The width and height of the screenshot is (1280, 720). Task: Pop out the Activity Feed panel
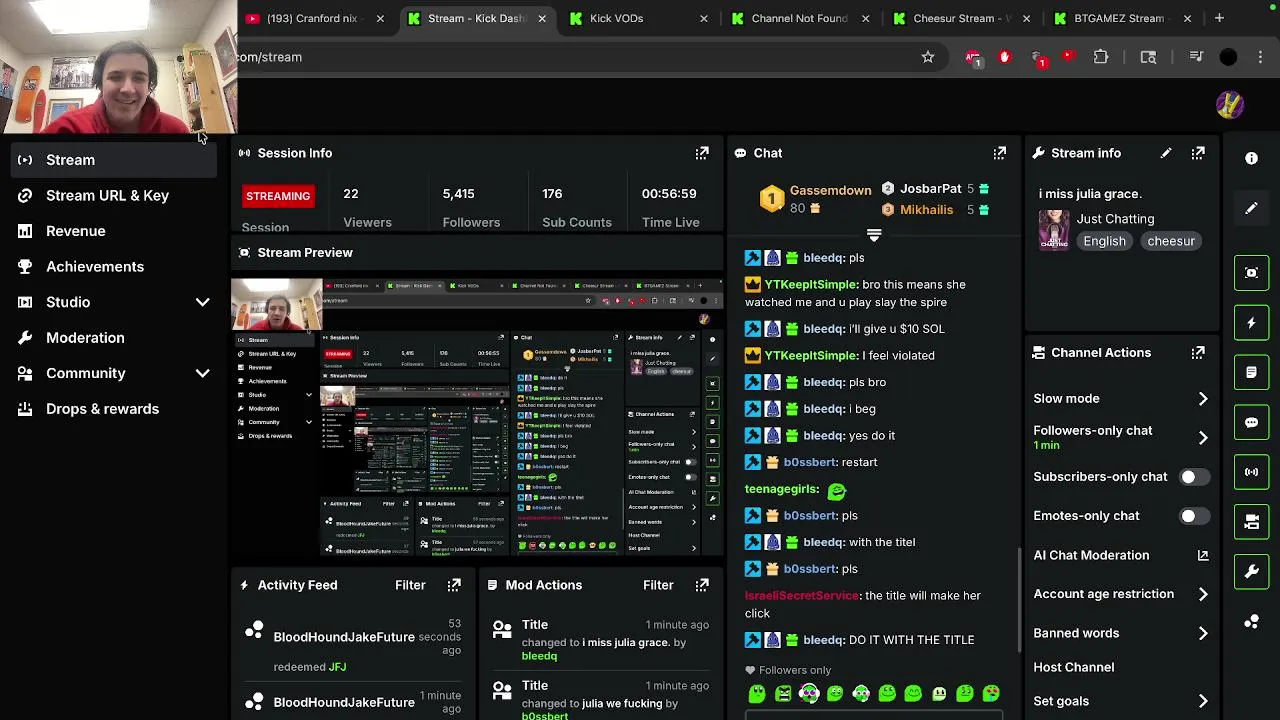click(x=454, y=585)
